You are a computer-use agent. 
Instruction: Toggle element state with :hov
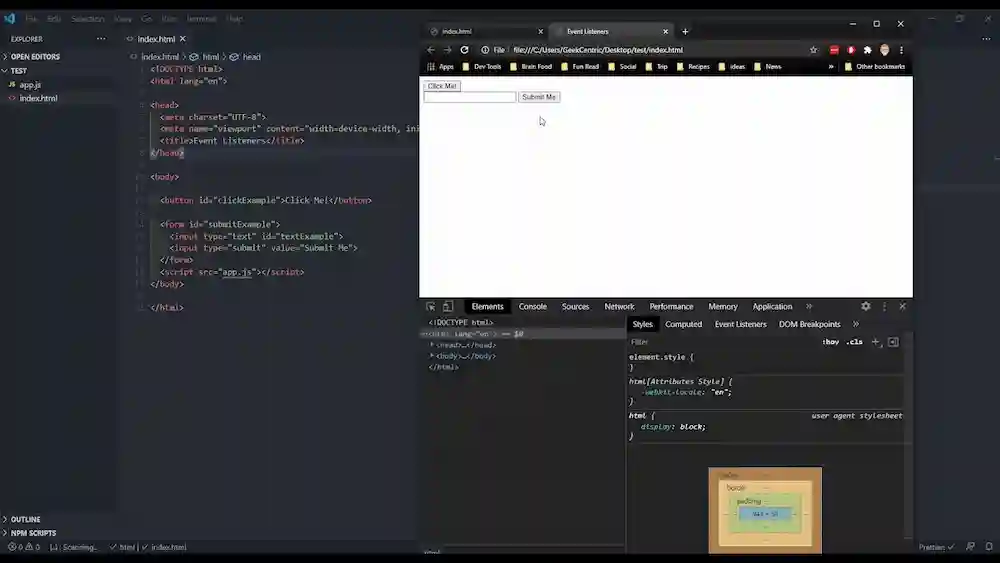pos(830,342)
